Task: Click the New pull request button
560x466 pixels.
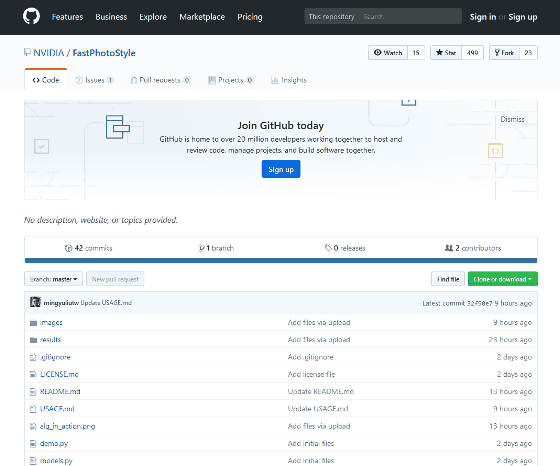Action: (x=115, y=279)
